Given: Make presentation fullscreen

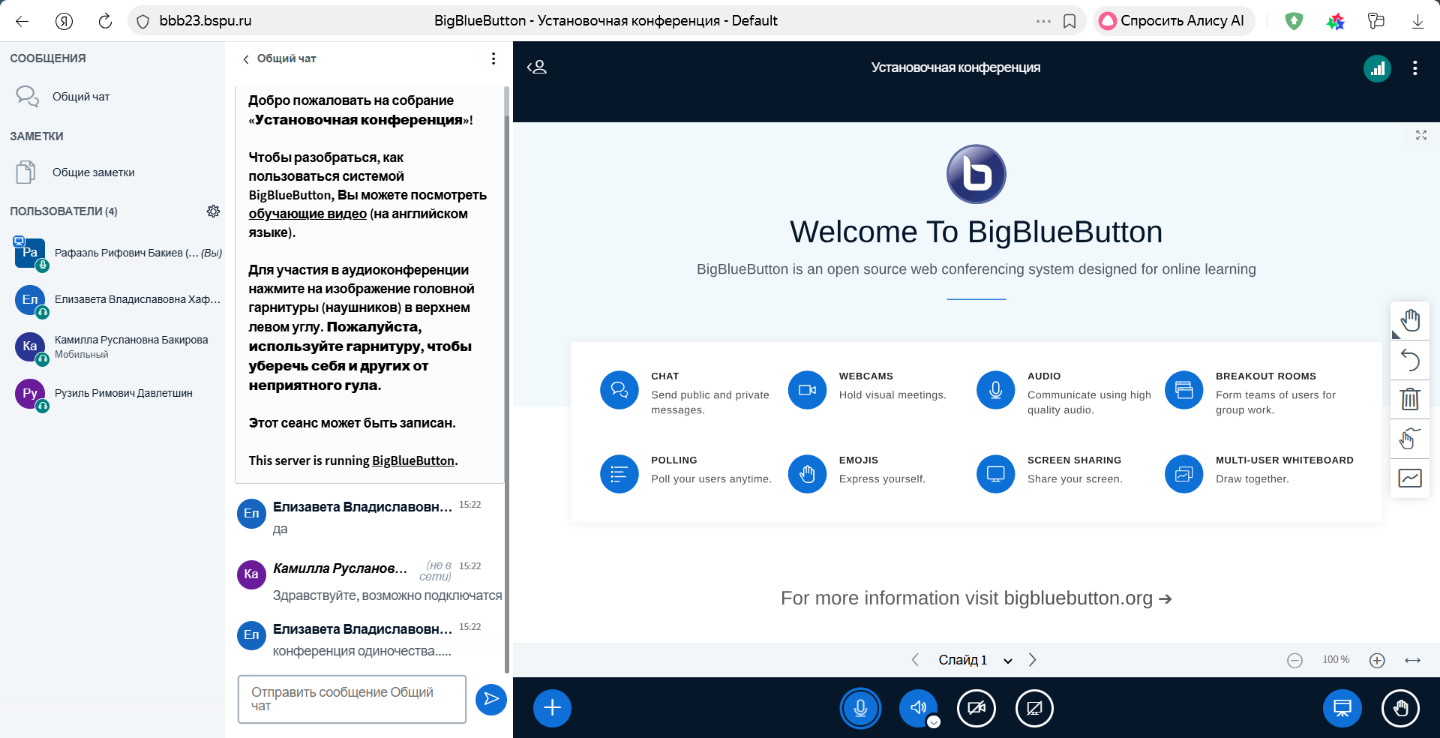Looking at the screenshot, I should pos(1421,135).
